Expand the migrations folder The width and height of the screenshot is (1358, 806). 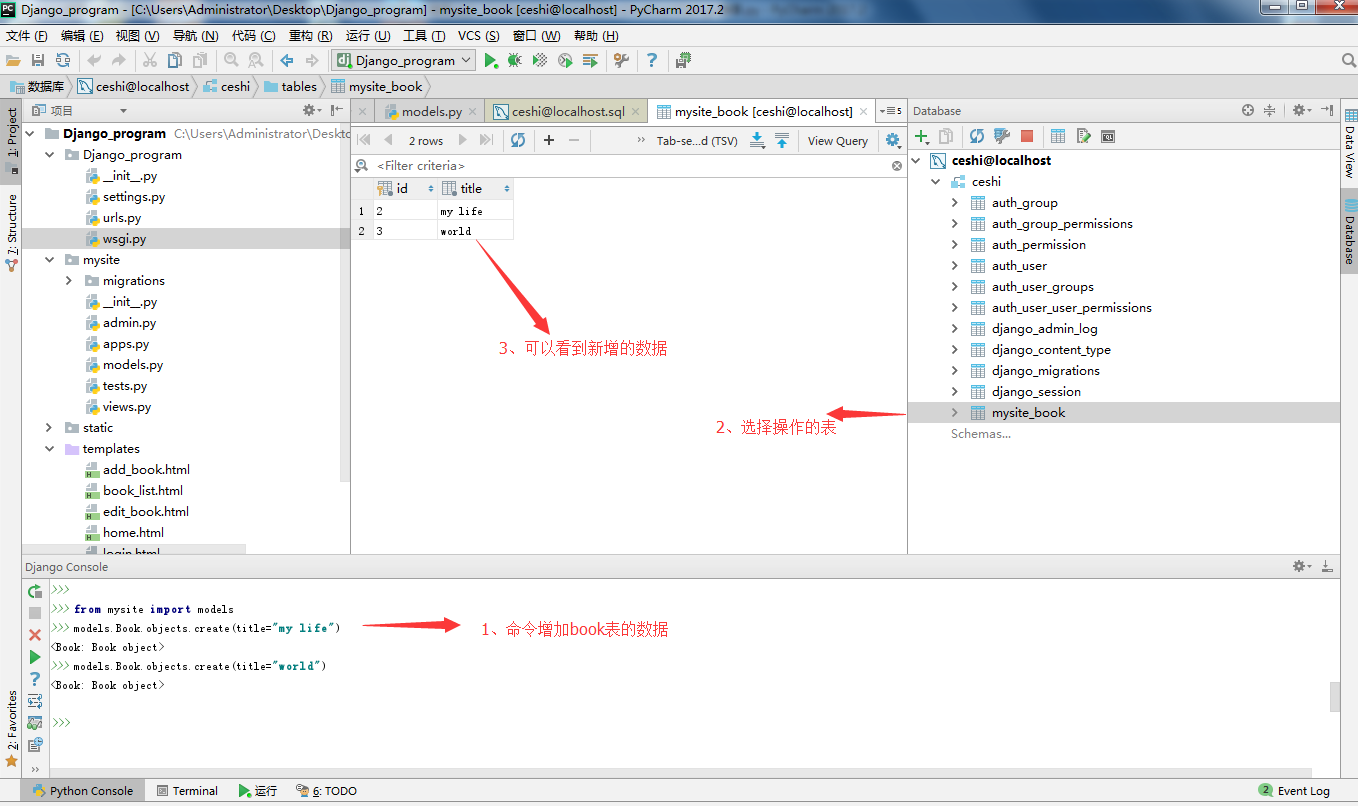(69, 281)
